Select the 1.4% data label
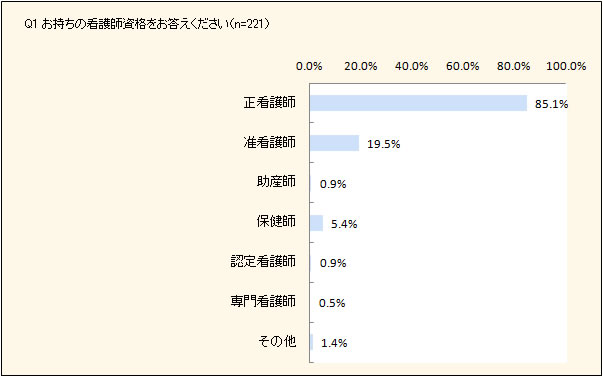The image size is (603, 377). 334,343
